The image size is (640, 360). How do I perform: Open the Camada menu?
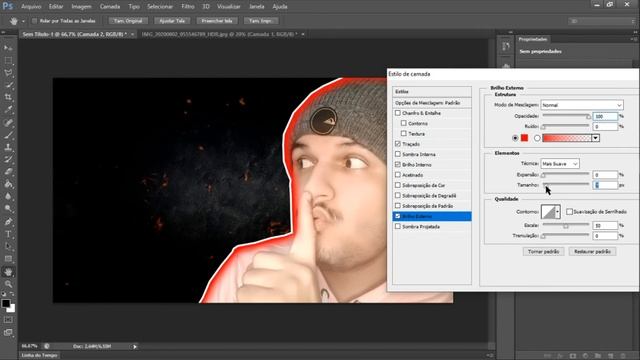click(110, 7)
